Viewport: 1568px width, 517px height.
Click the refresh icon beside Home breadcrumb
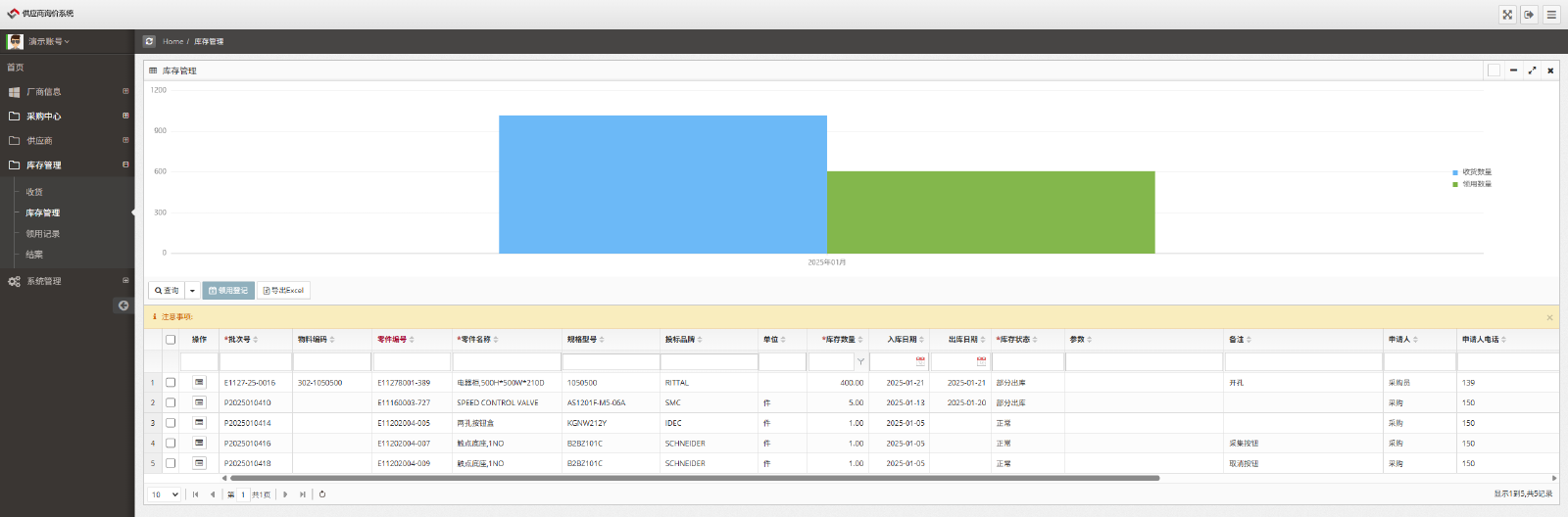149,41
